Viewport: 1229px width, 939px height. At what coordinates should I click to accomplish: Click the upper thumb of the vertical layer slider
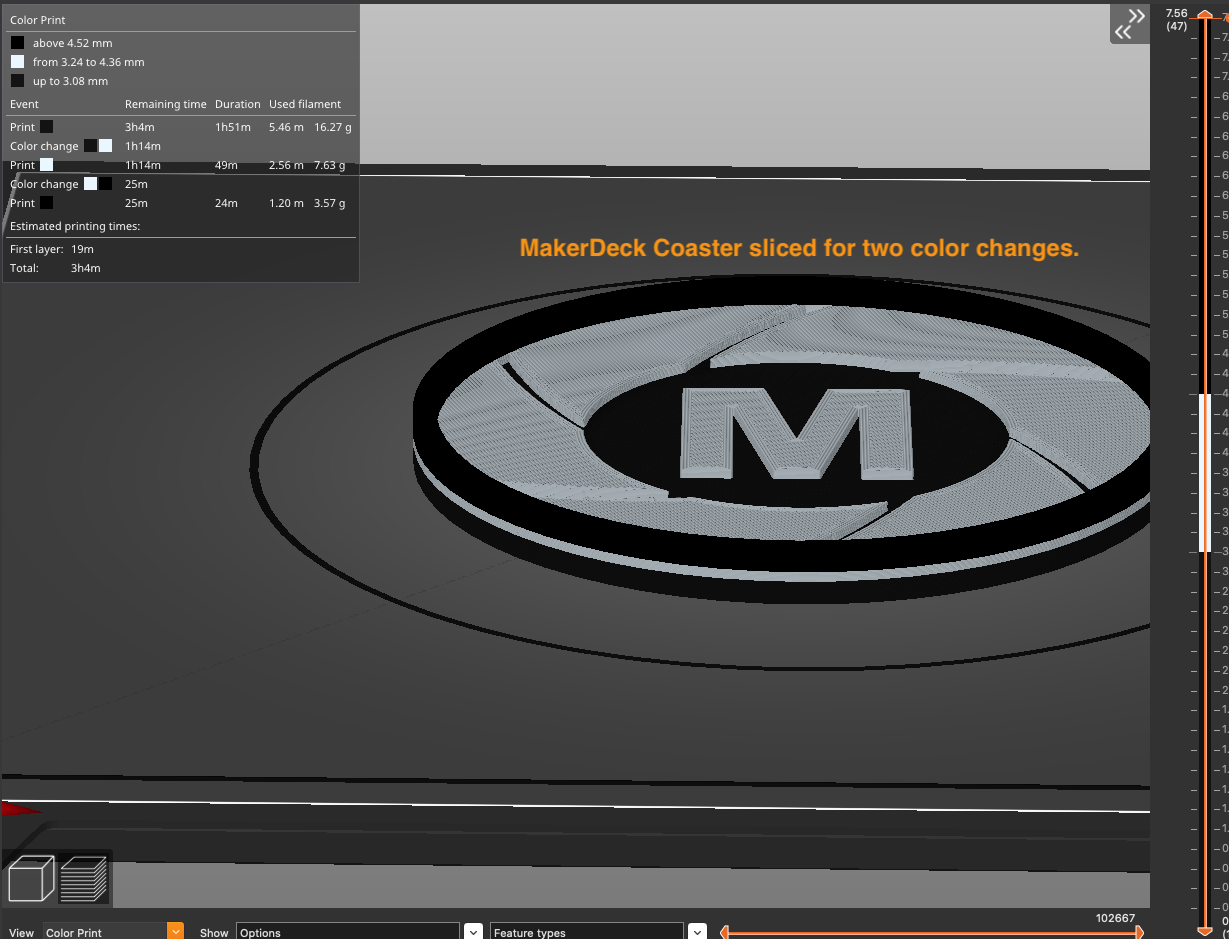point(1204,14)
